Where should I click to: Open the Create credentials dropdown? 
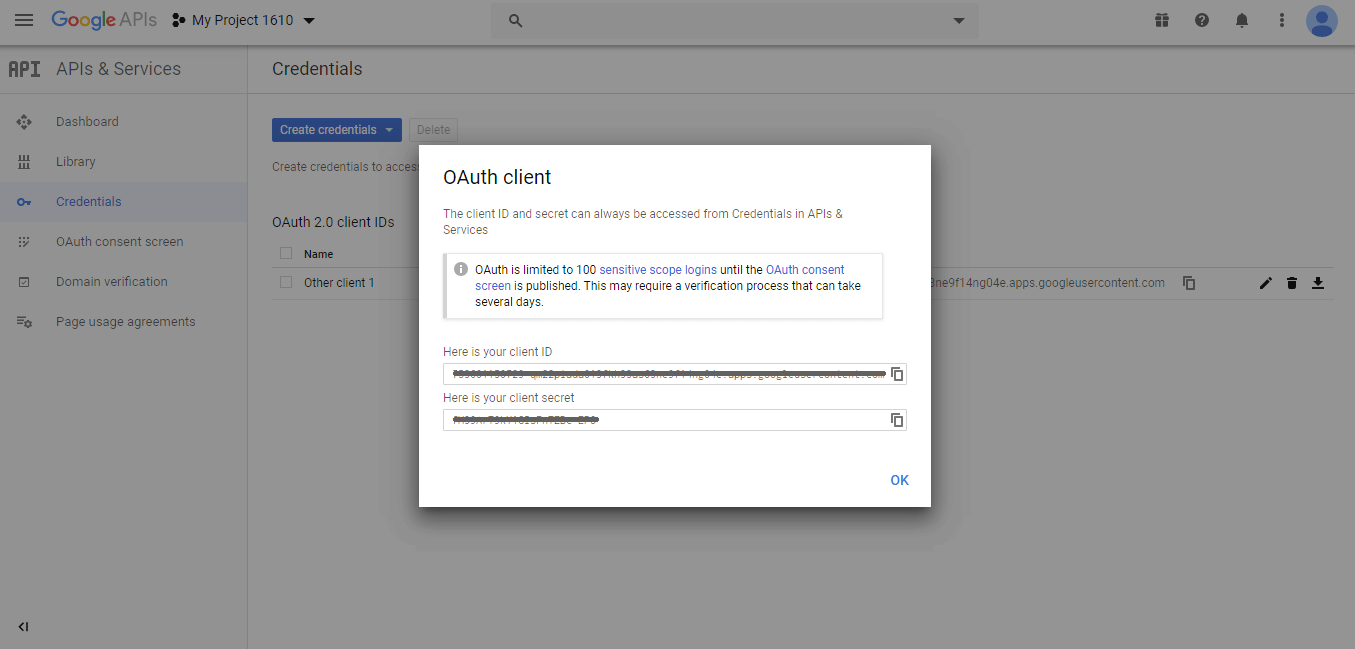click(x=337, y=130)
